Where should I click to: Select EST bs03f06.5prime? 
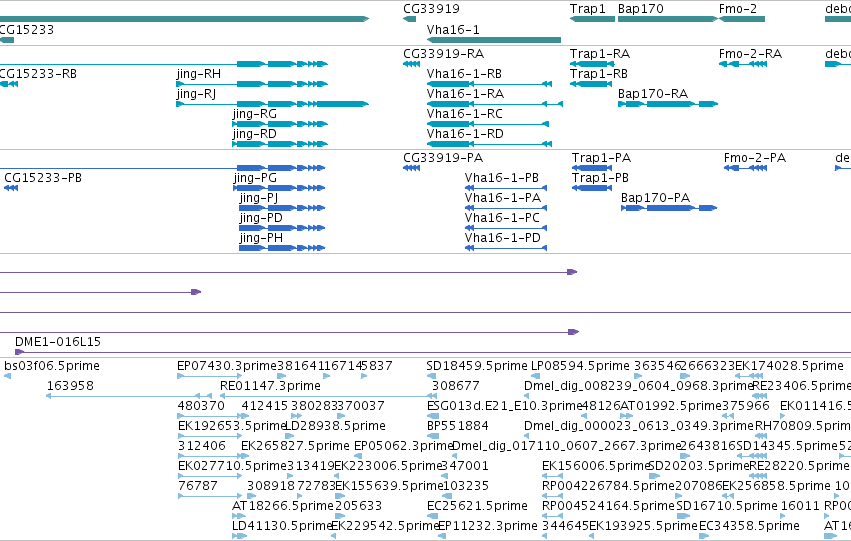click(x=8, y=375)
